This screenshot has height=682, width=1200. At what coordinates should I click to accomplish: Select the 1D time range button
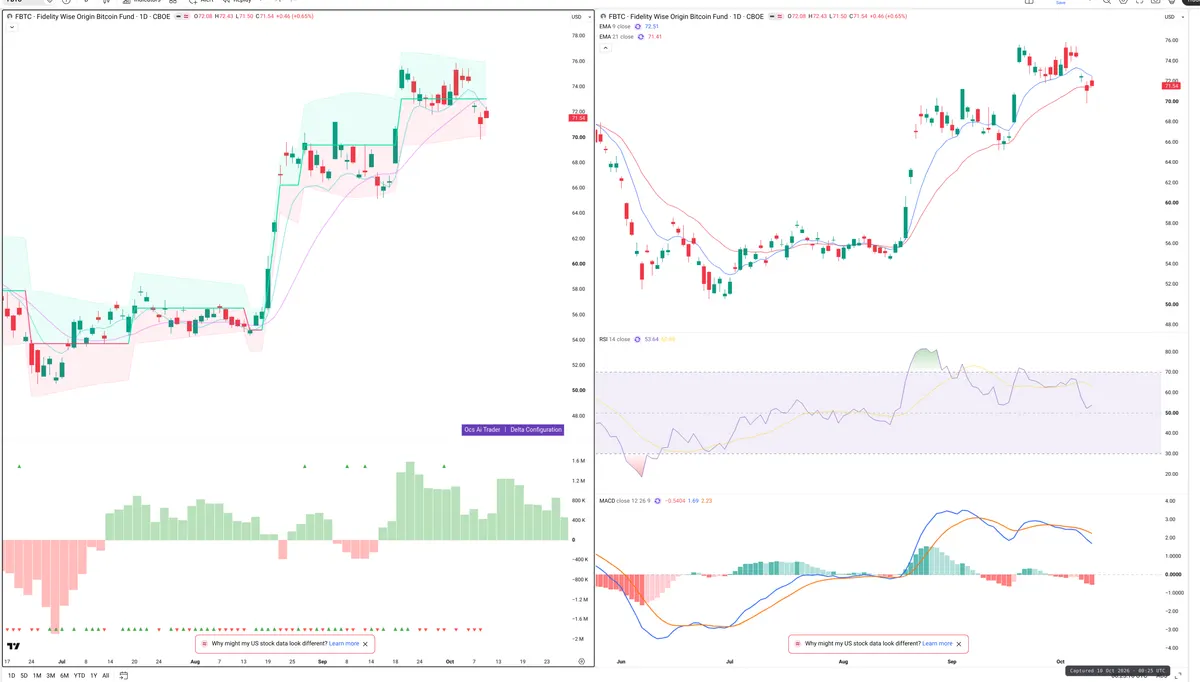[12, 676]
